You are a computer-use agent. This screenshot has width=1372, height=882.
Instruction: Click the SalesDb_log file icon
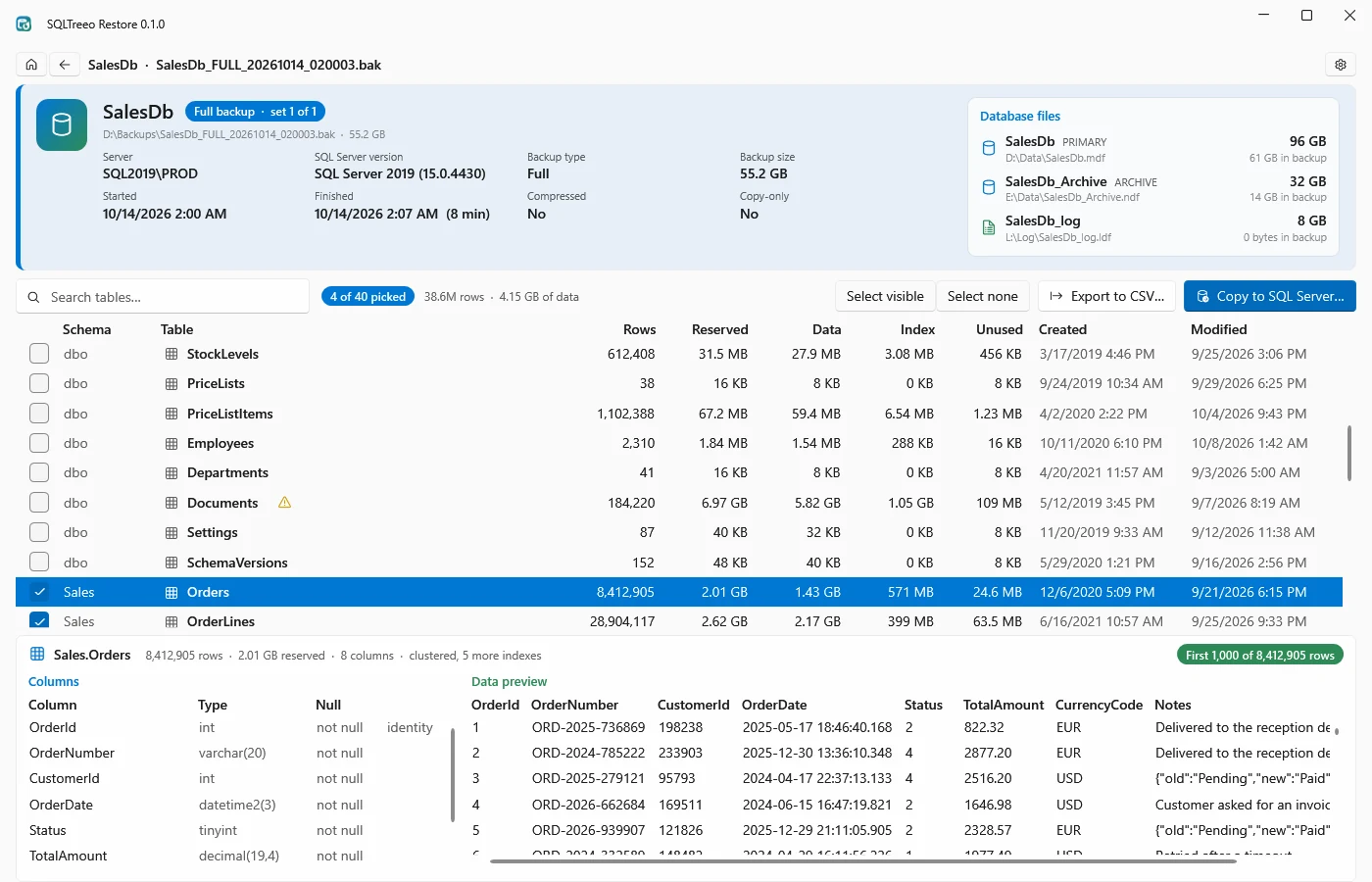tap(989, 227)
